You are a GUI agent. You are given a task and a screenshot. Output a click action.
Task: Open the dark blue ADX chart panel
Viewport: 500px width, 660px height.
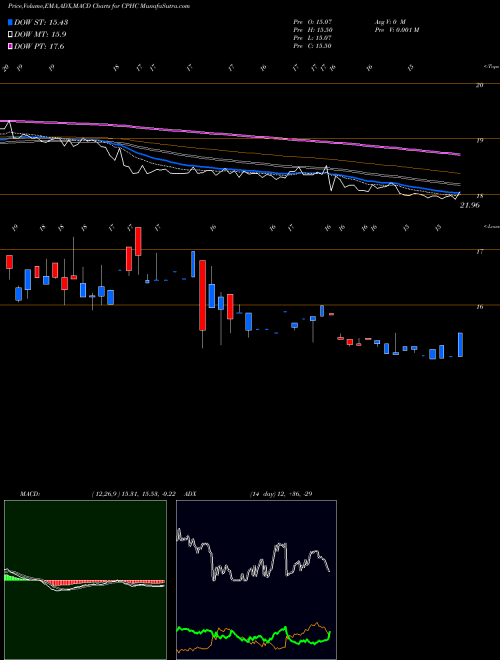click(x=256, y=580)
